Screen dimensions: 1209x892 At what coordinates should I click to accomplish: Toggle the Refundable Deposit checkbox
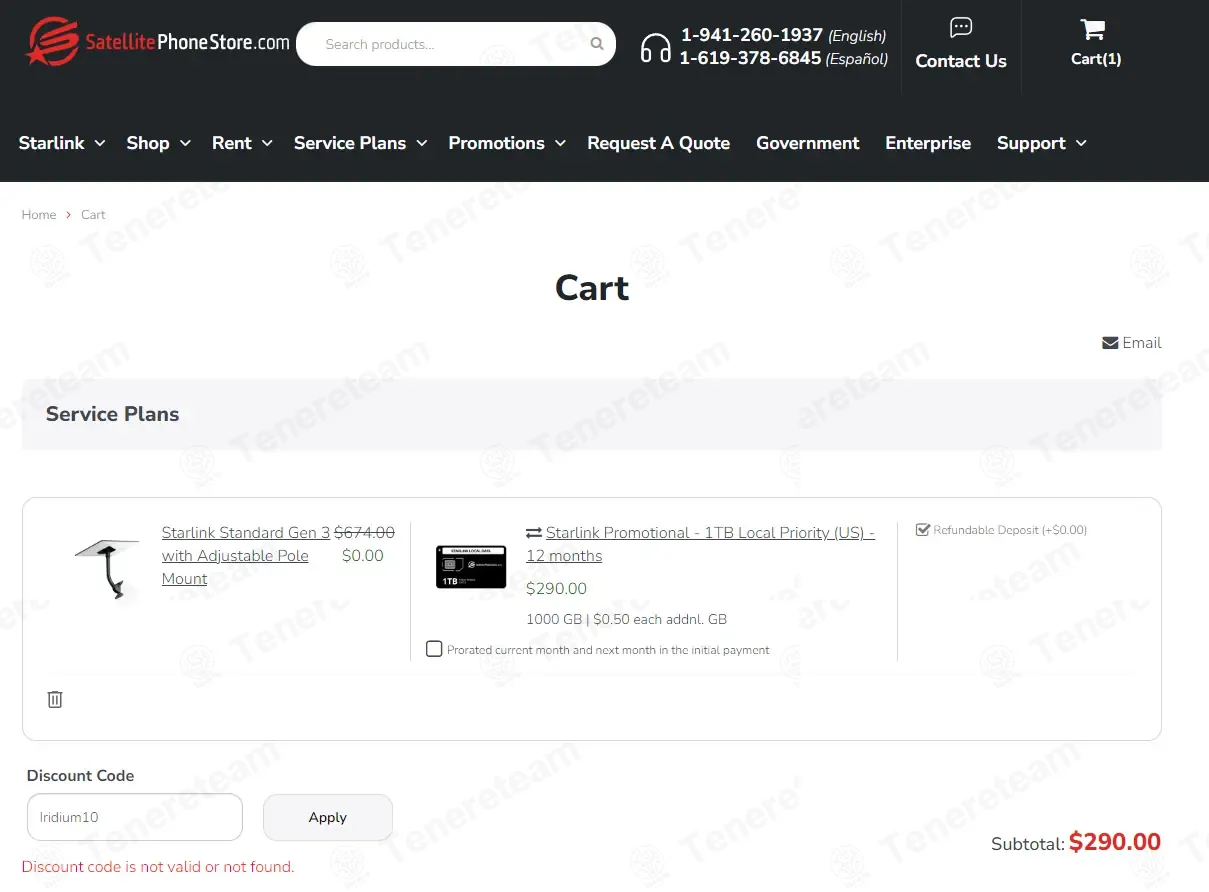tap(923, 529)
